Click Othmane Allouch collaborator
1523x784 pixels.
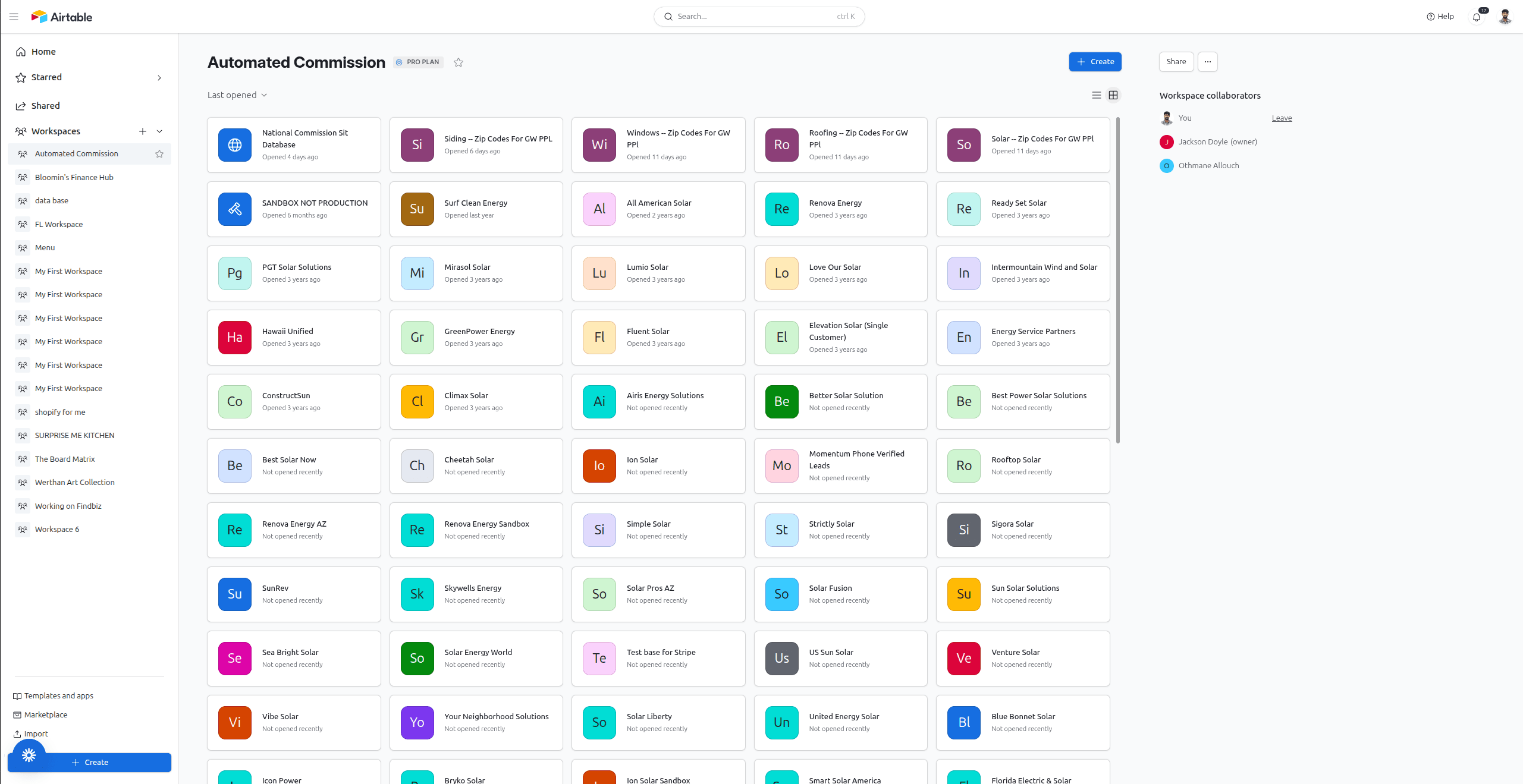[1200, 166]
